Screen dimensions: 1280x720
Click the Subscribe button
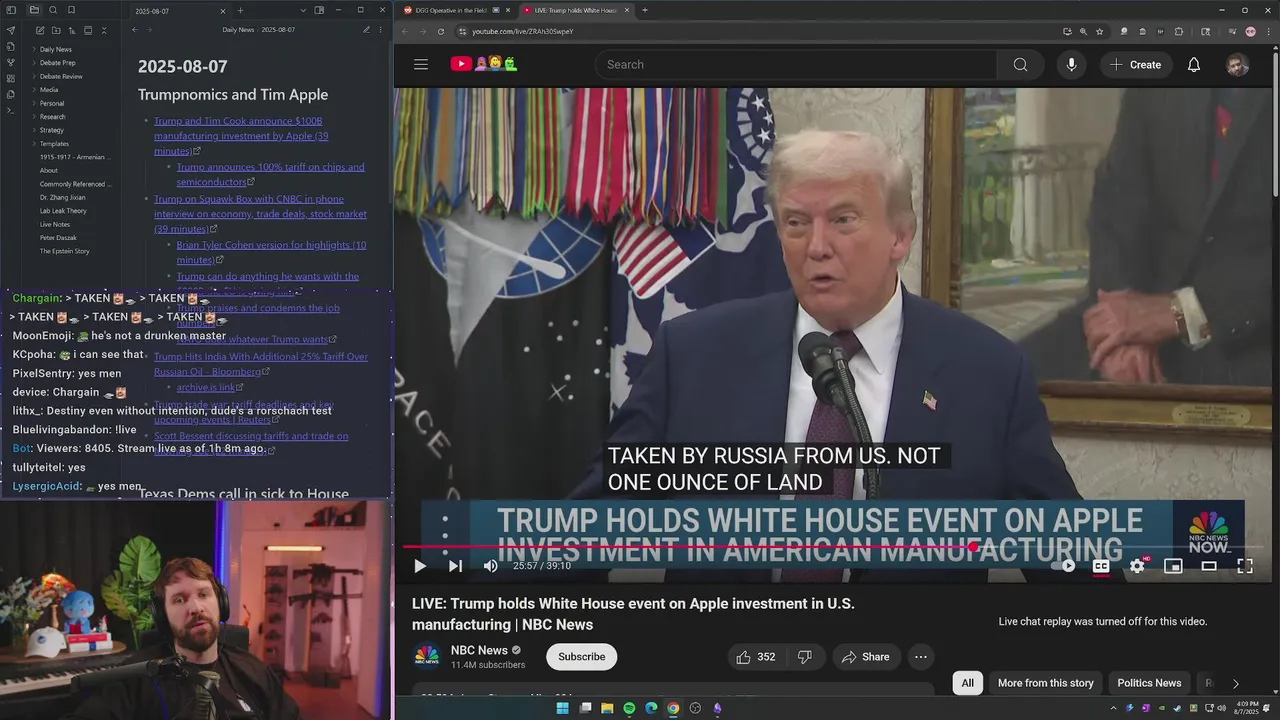[x=581, y=657]
